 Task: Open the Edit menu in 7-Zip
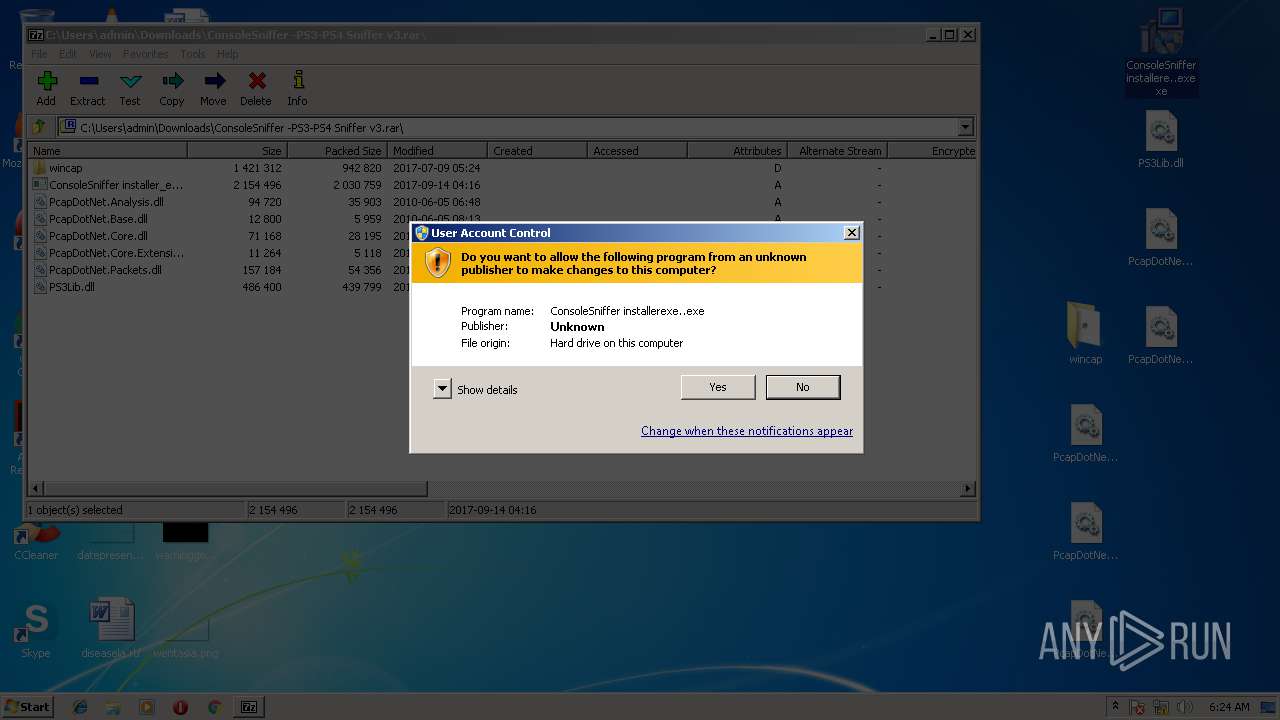(68, 54)
